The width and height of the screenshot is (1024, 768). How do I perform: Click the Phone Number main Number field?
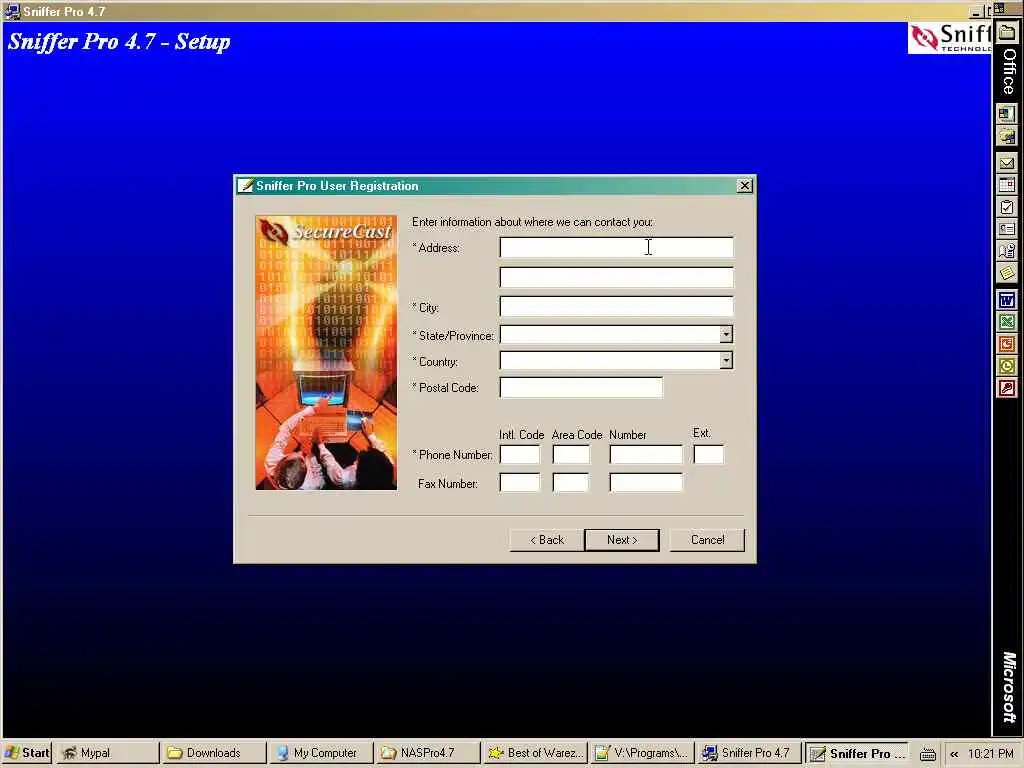(x=646, y=455)
